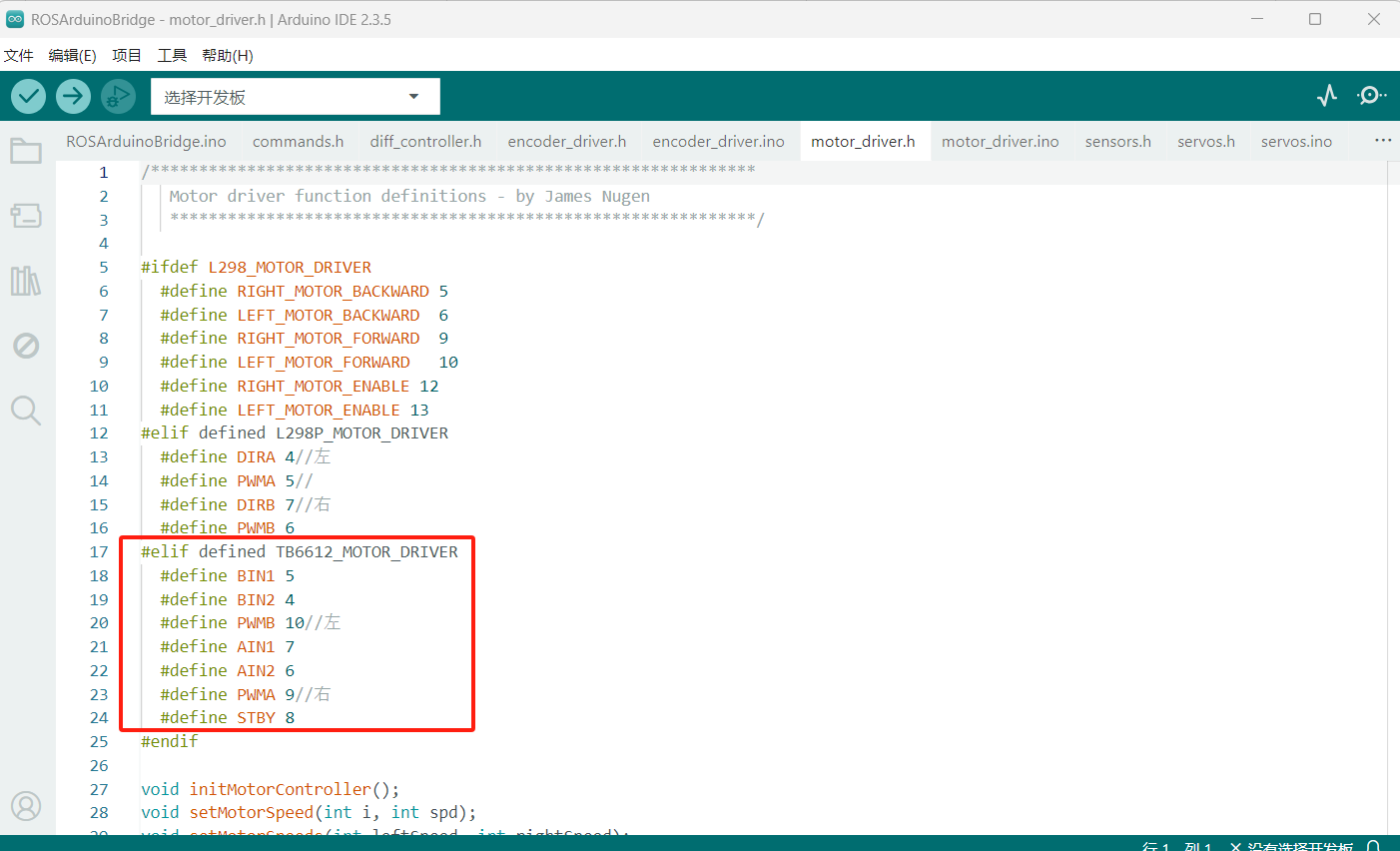Open the Serial Monitor

coord(1371,96)
